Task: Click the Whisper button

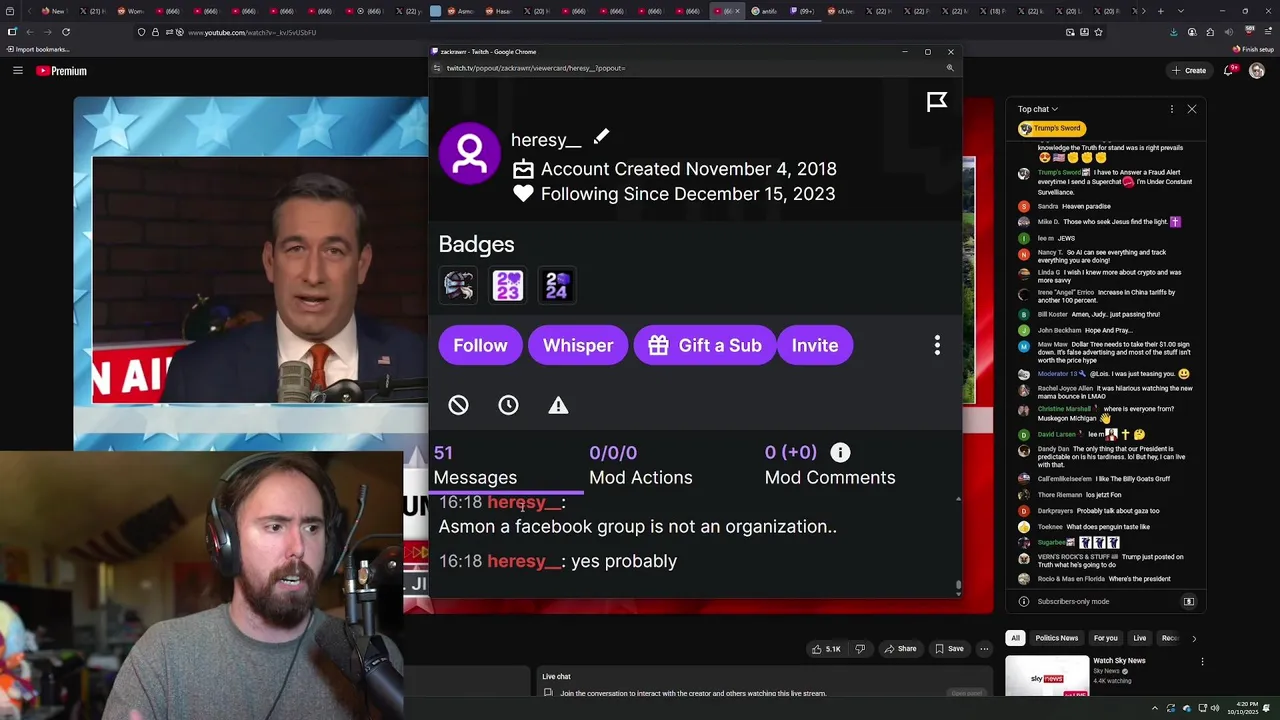Action: click(x=578, y=345)
